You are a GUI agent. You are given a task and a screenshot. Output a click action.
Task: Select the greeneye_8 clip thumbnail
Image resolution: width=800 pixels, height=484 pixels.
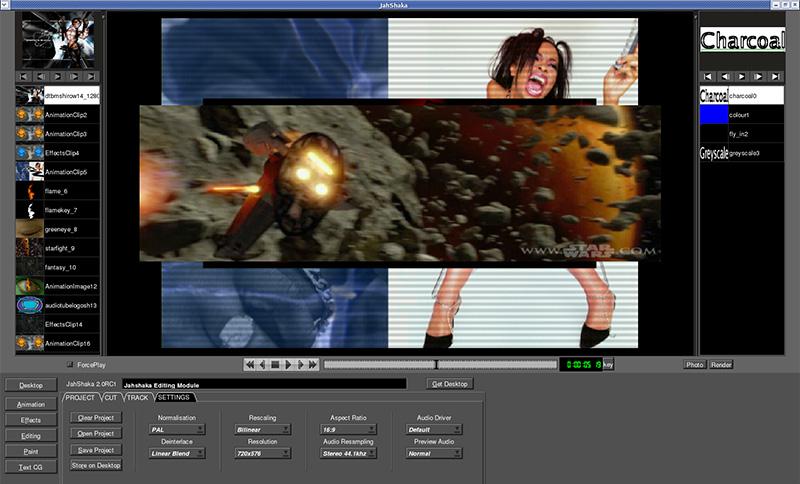point(30,229)
